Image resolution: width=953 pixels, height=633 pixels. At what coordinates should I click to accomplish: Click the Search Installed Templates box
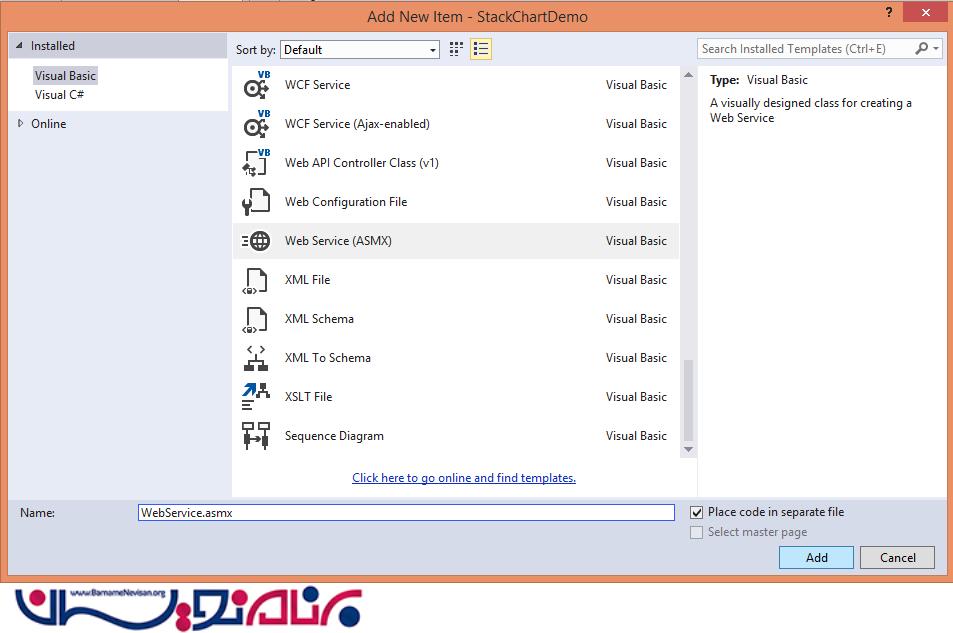(805, 49)
